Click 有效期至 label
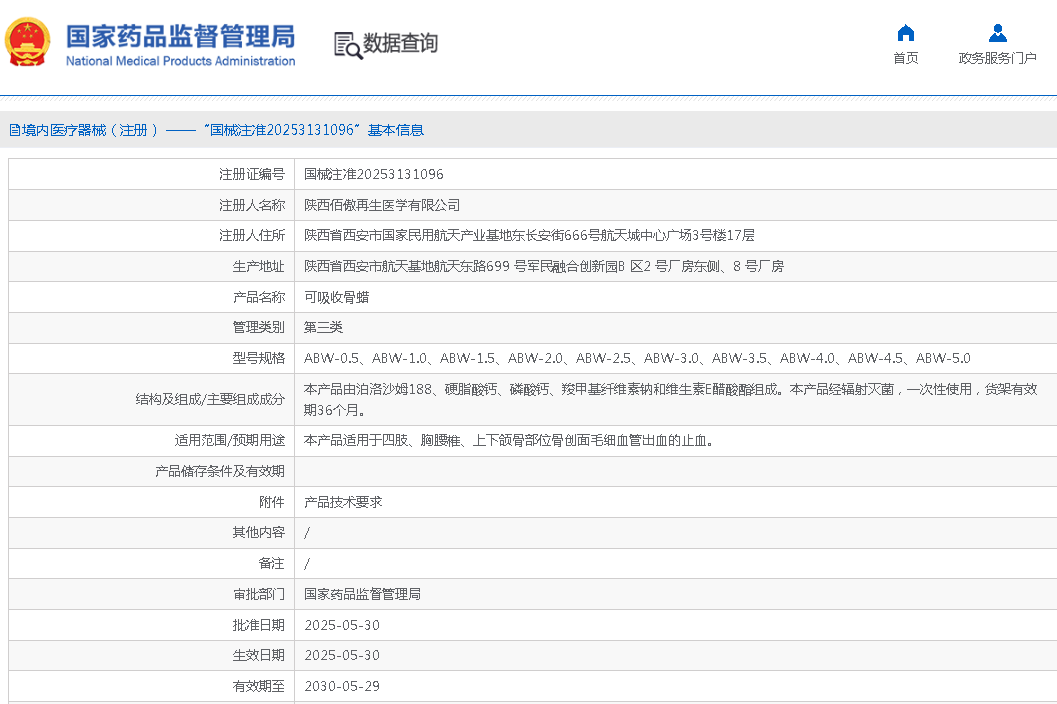Viewport: 1057px width, 704px height. click(258, 686)
